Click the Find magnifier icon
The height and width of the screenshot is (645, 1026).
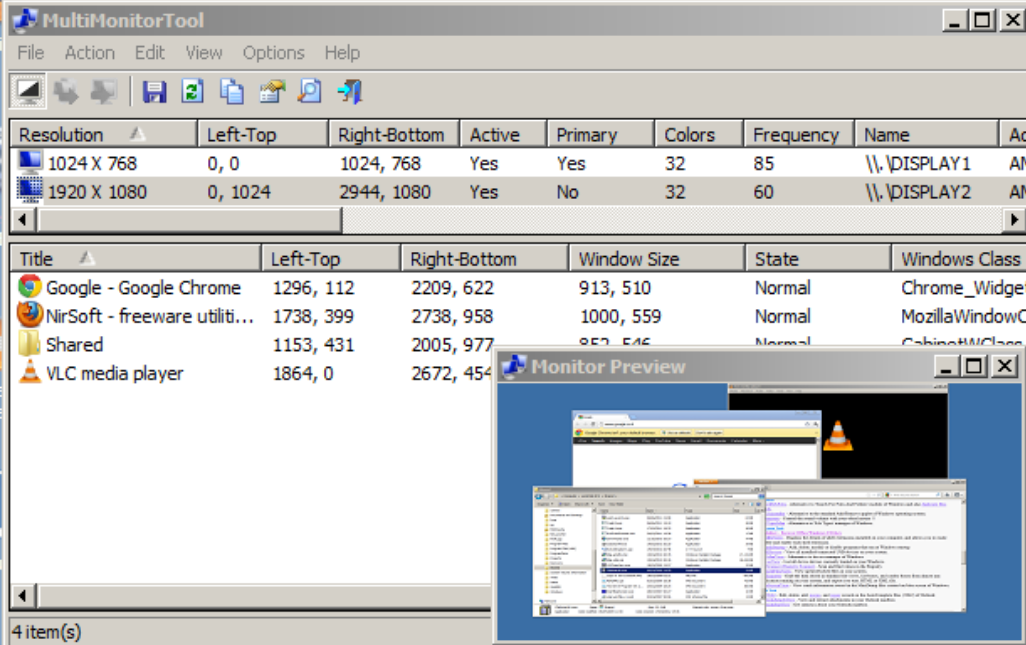point(309,91)
